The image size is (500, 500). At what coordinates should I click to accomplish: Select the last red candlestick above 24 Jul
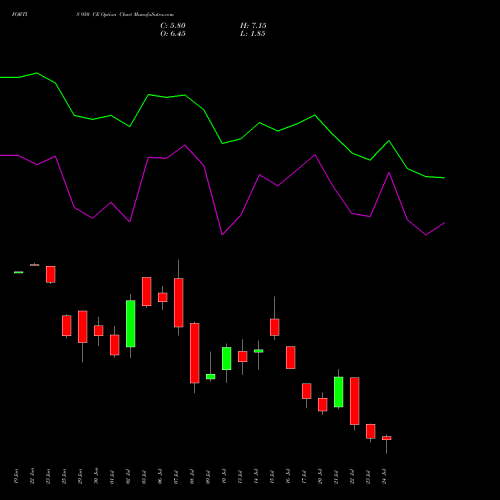(387, 438)
